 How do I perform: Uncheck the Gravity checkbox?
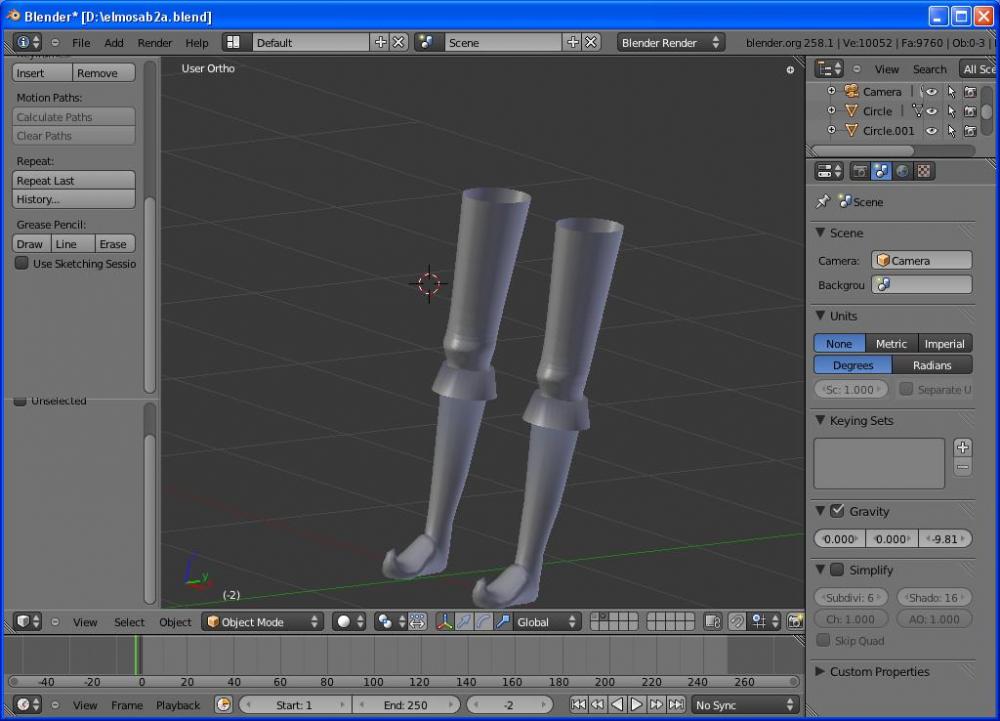[837, 511]
